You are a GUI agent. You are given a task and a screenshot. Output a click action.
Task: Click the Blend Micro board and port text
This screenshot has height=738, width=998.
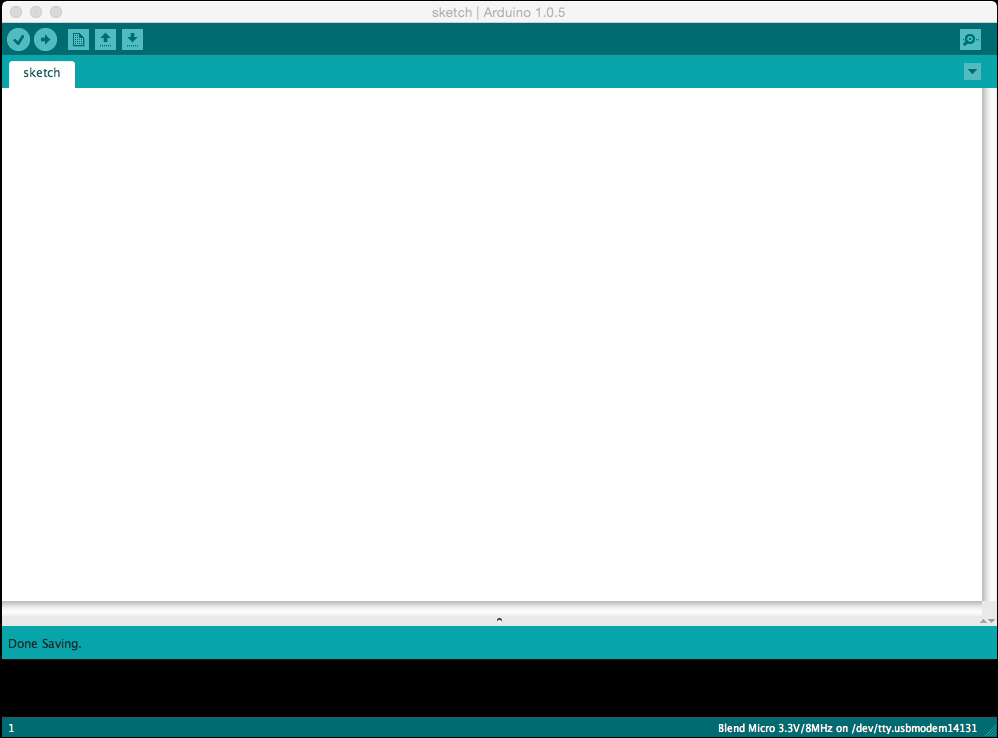(847, 728)
